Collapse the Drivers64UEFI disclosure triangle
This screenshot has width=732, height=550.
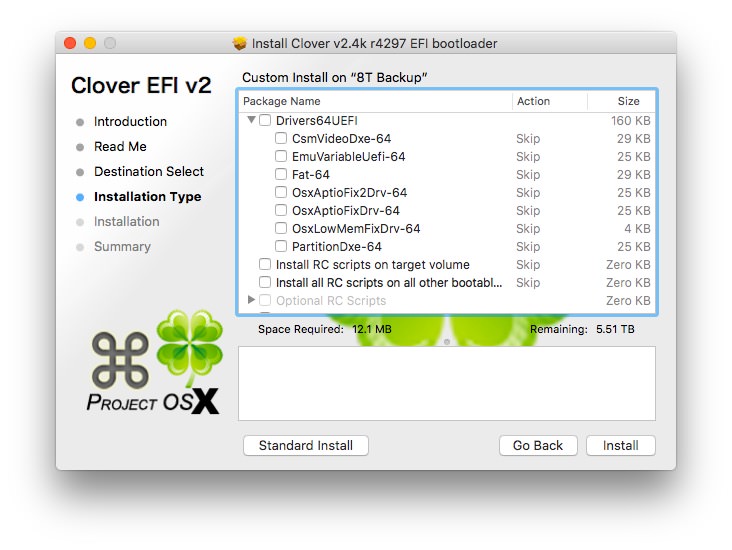[x=251, y=120]
